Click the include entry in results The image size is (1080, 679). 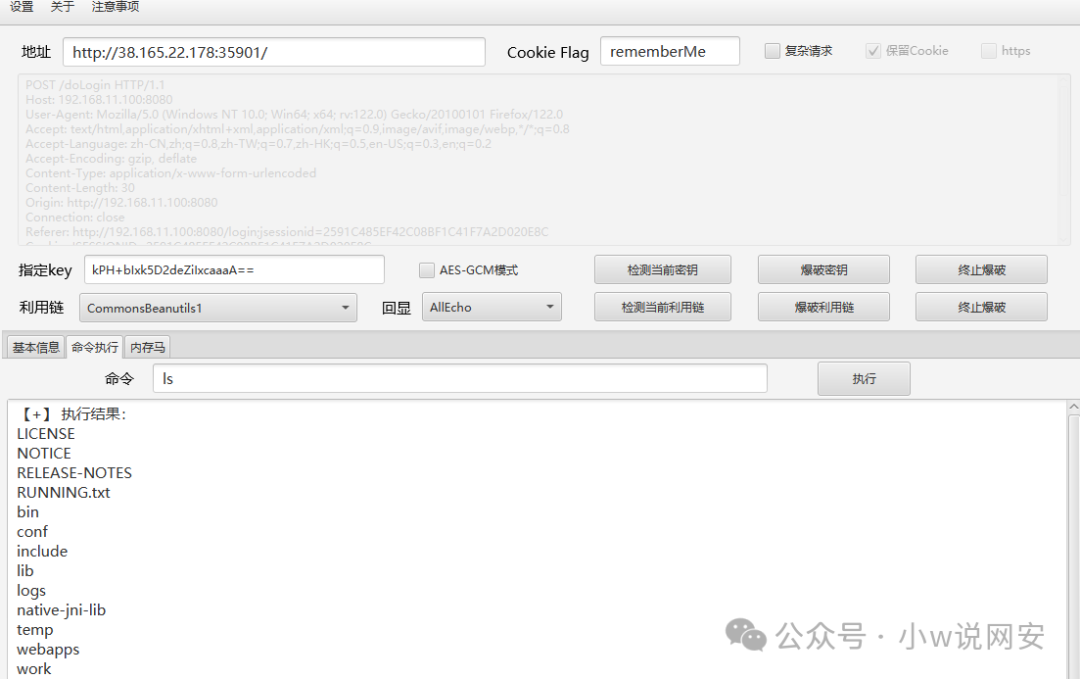coord(42,551)
